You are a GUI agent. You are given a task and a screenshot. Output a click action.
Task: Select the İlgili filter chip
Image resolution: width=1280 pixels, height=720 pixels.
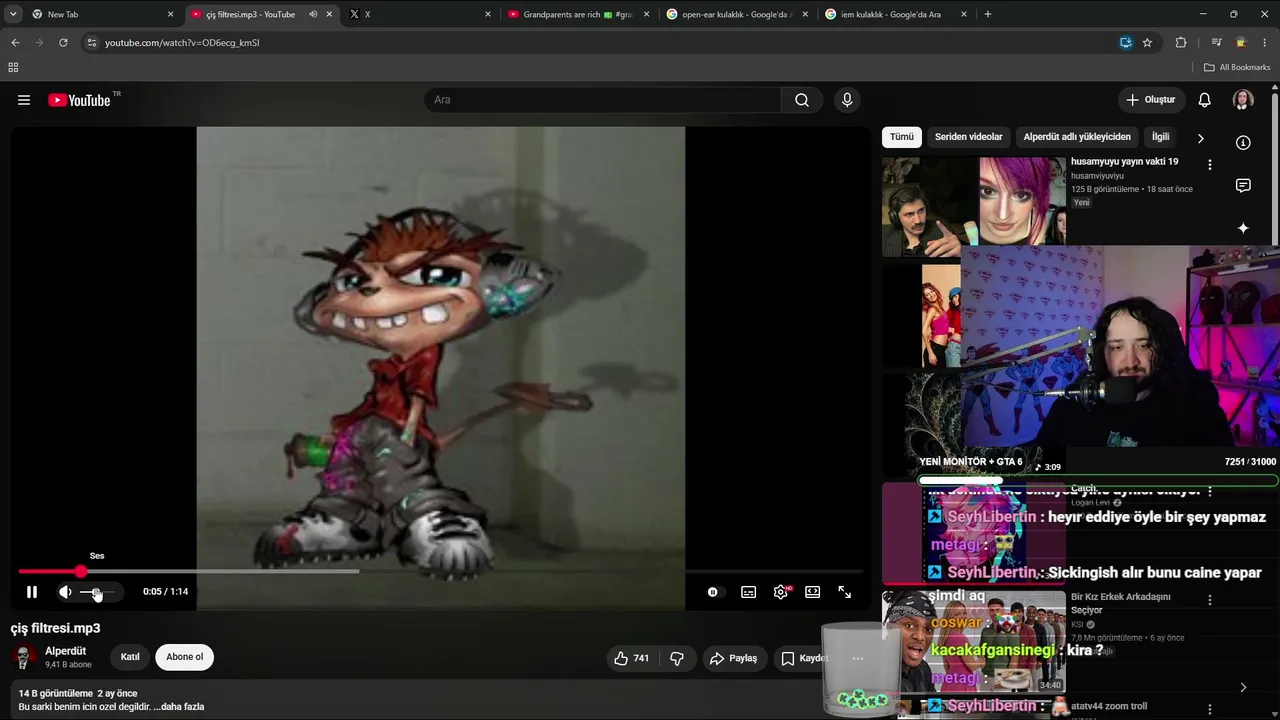[1160, 137]
